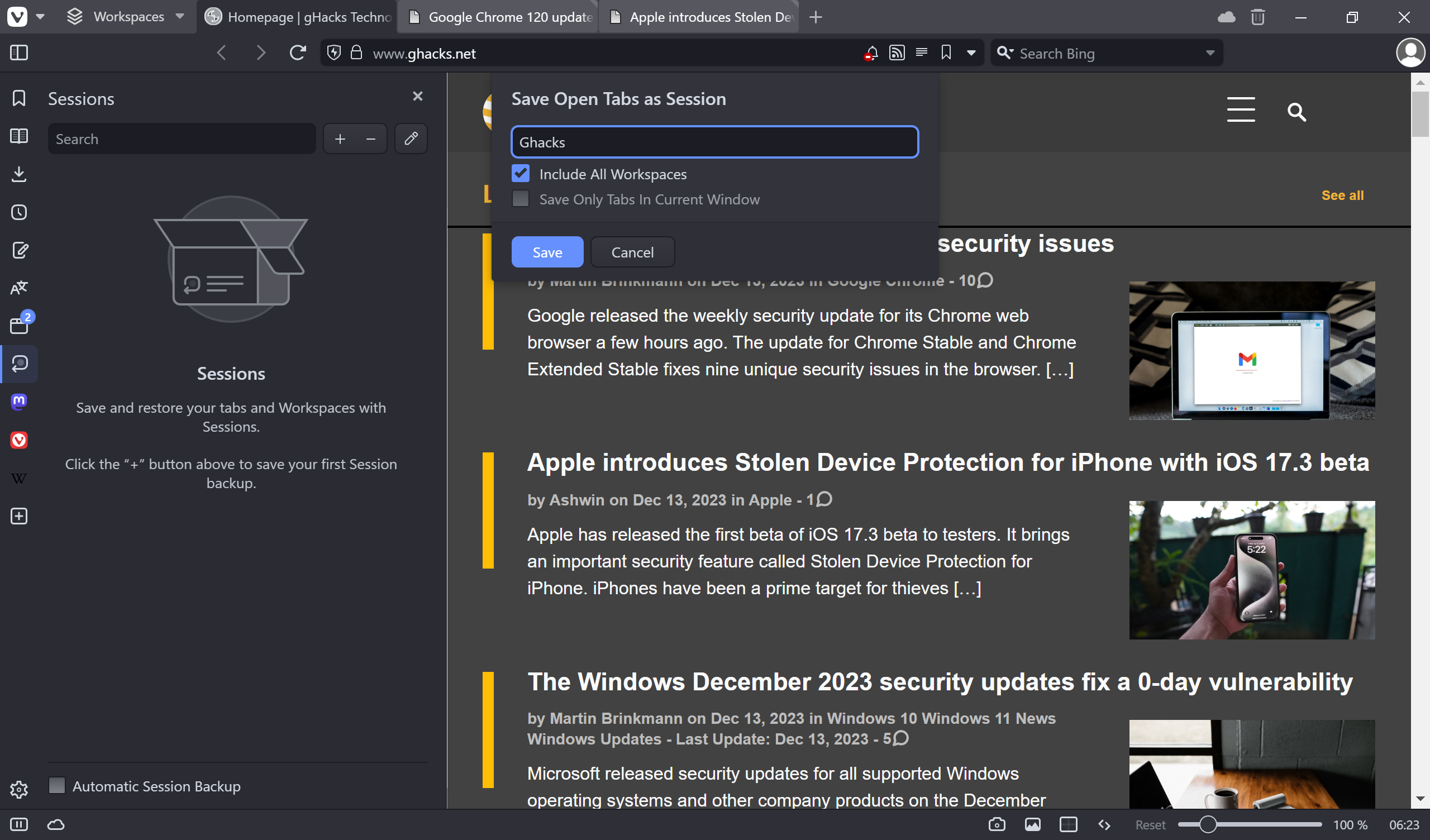The height and width of the screenshot is (840, 1430).
Task: Open the Downloads panel
Action: pyautogui.click(x=19, y=174)
